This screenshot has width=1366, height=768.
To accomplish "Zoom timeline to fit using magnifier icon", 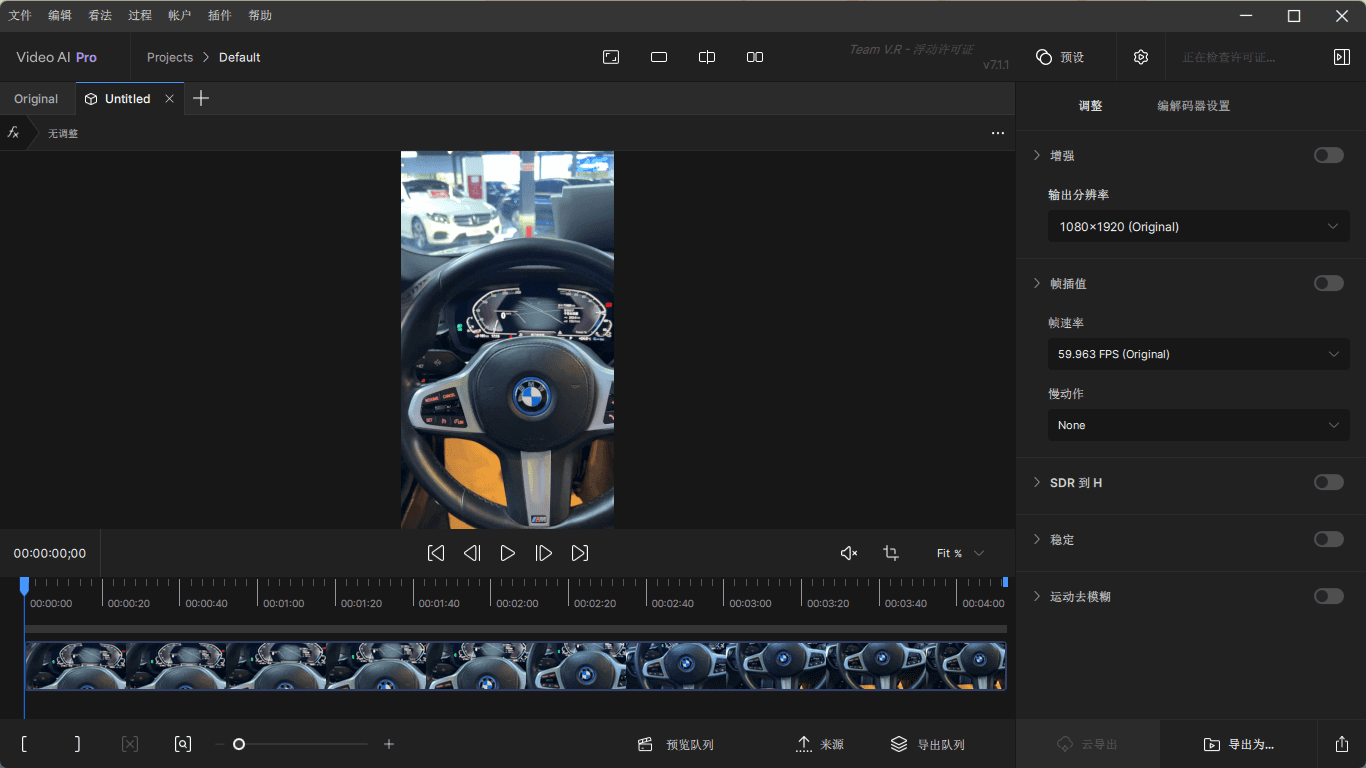I will tap(182, 744).
